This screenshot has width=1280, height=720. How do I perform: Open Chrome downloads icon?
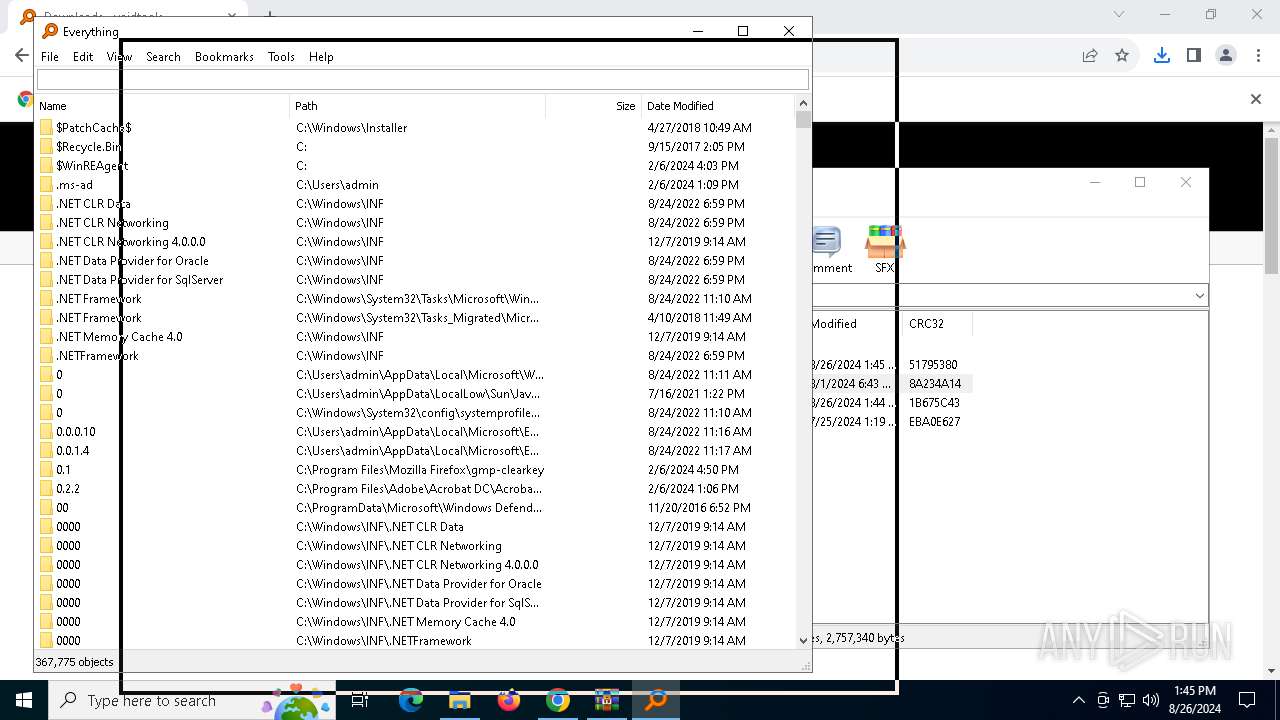click(x=1161, y=56)
